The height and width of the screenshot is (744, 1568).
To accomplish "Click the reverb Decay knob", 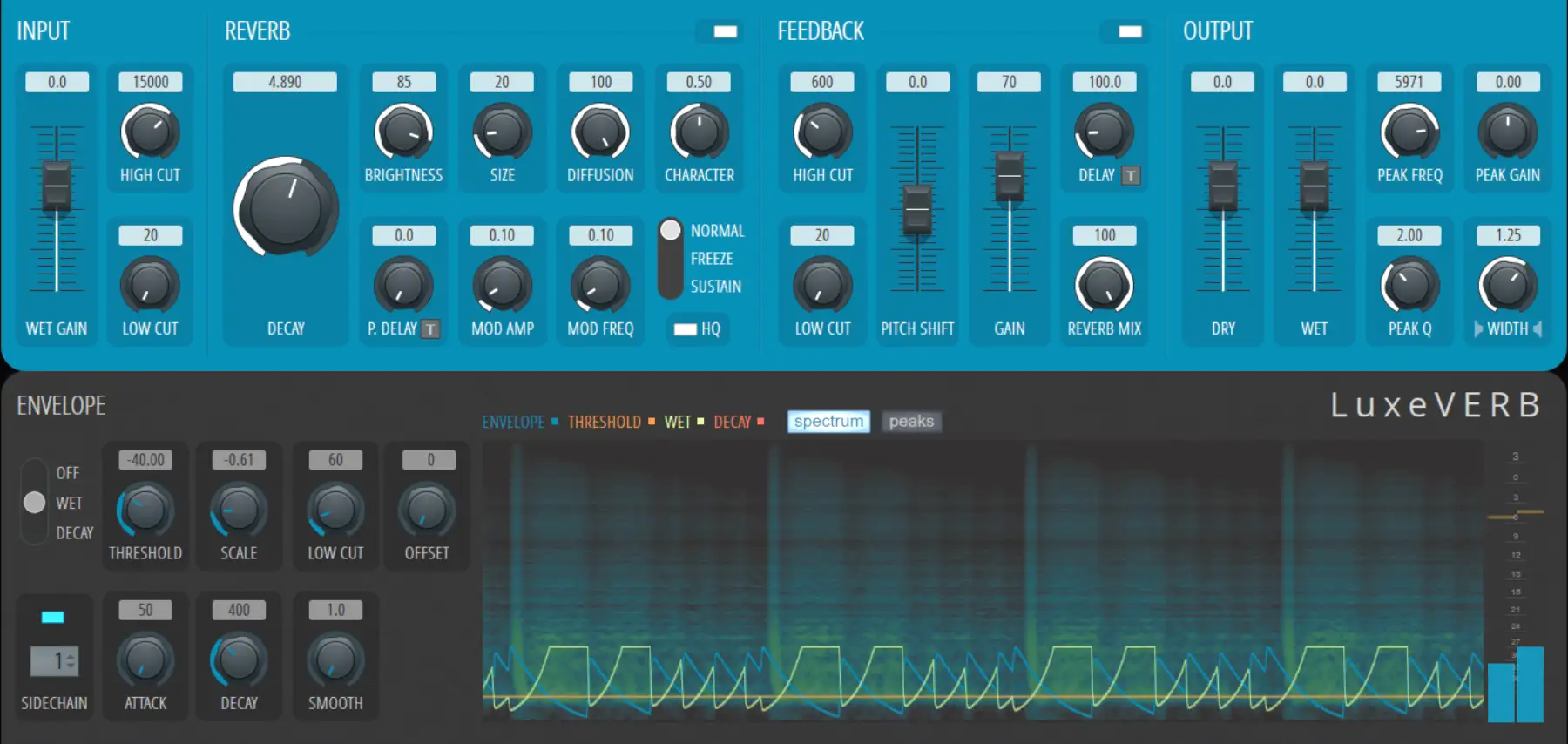I will 286,208.
